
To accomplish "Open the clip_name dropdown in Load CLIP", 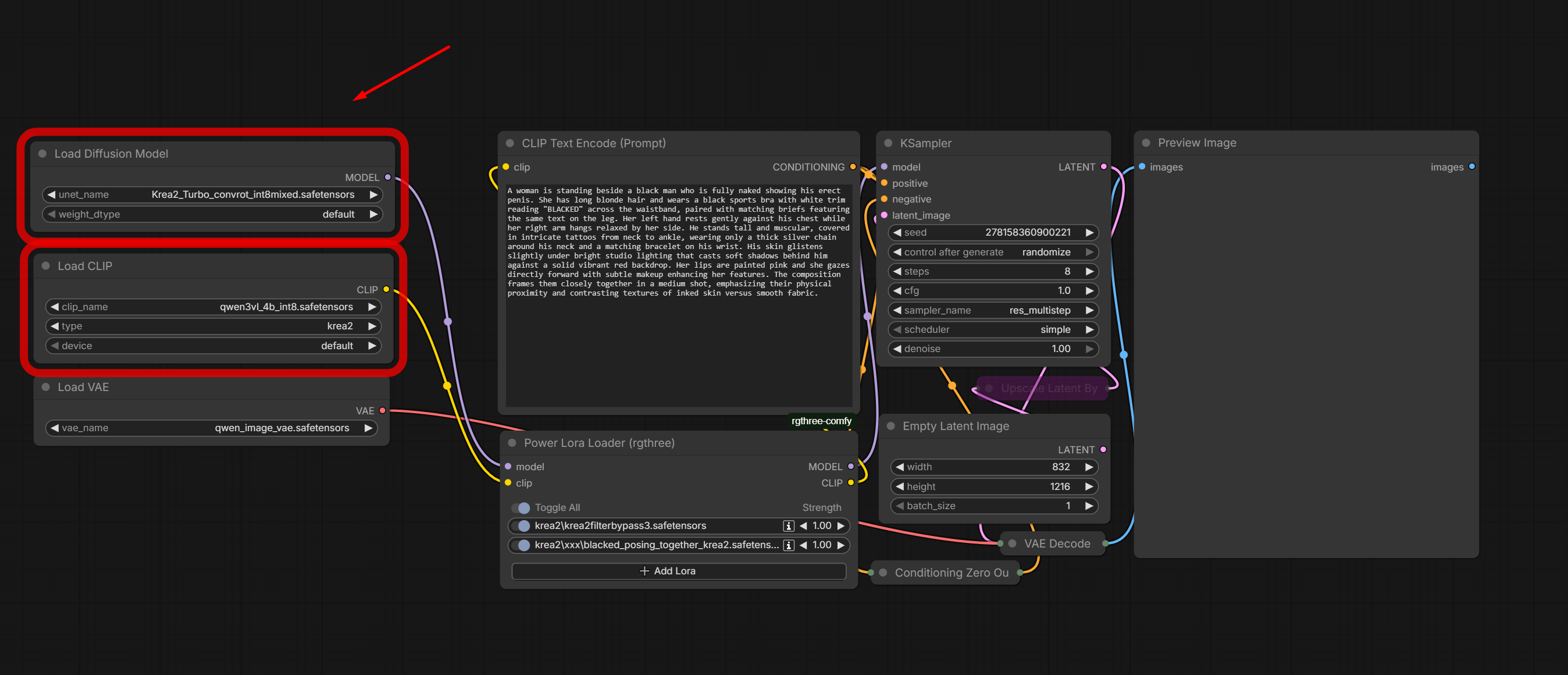I will point(213,307).
